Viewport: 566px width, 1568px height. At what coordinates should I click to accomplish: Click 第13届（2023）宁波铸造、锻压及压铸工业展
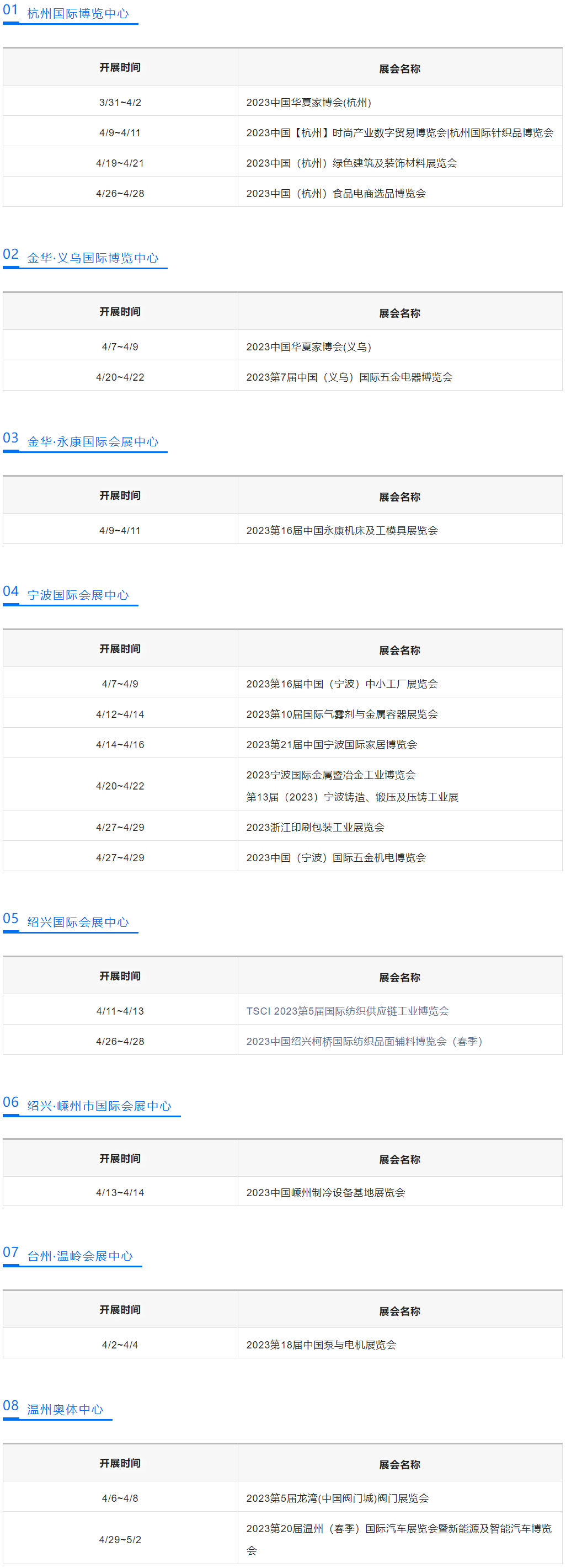(x=353, y=797)
